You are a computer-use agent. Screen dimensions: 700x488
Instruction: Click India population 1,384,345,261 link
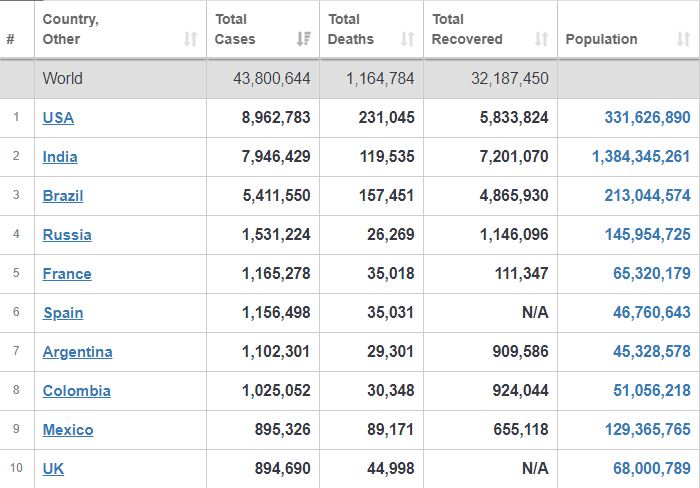coord(641,157)
